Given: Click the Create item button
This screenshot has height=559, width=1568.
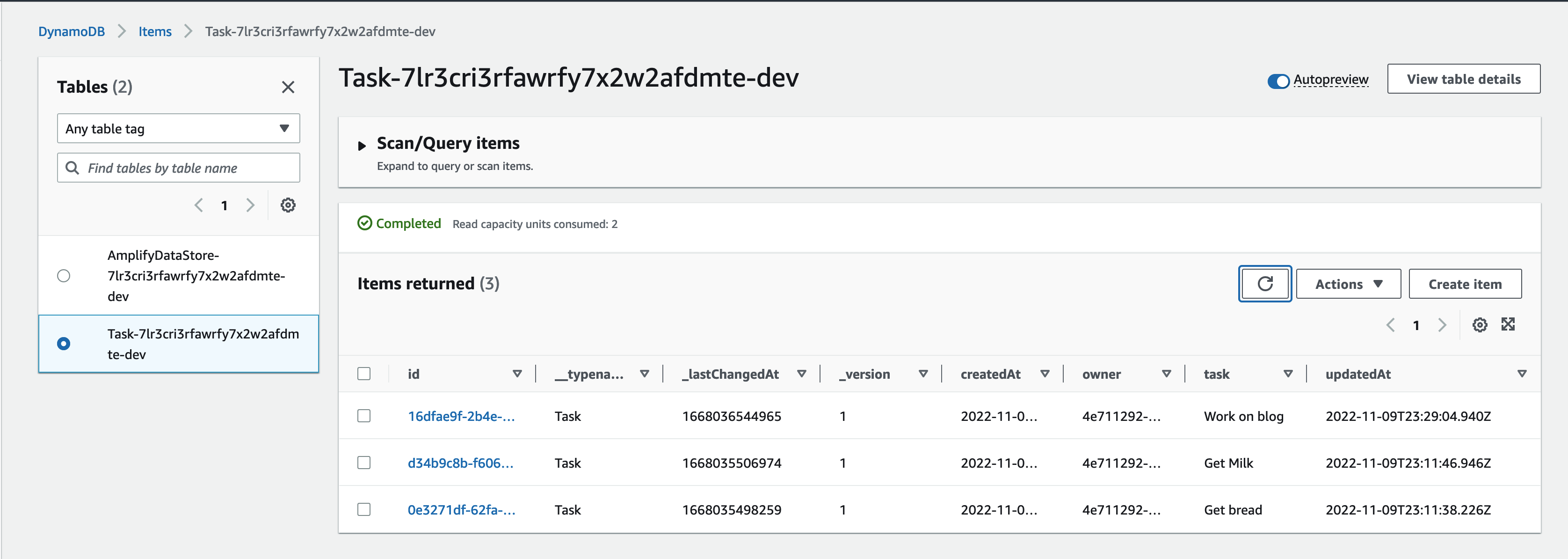Looking at the screenshot, I should coord(1465,284).
